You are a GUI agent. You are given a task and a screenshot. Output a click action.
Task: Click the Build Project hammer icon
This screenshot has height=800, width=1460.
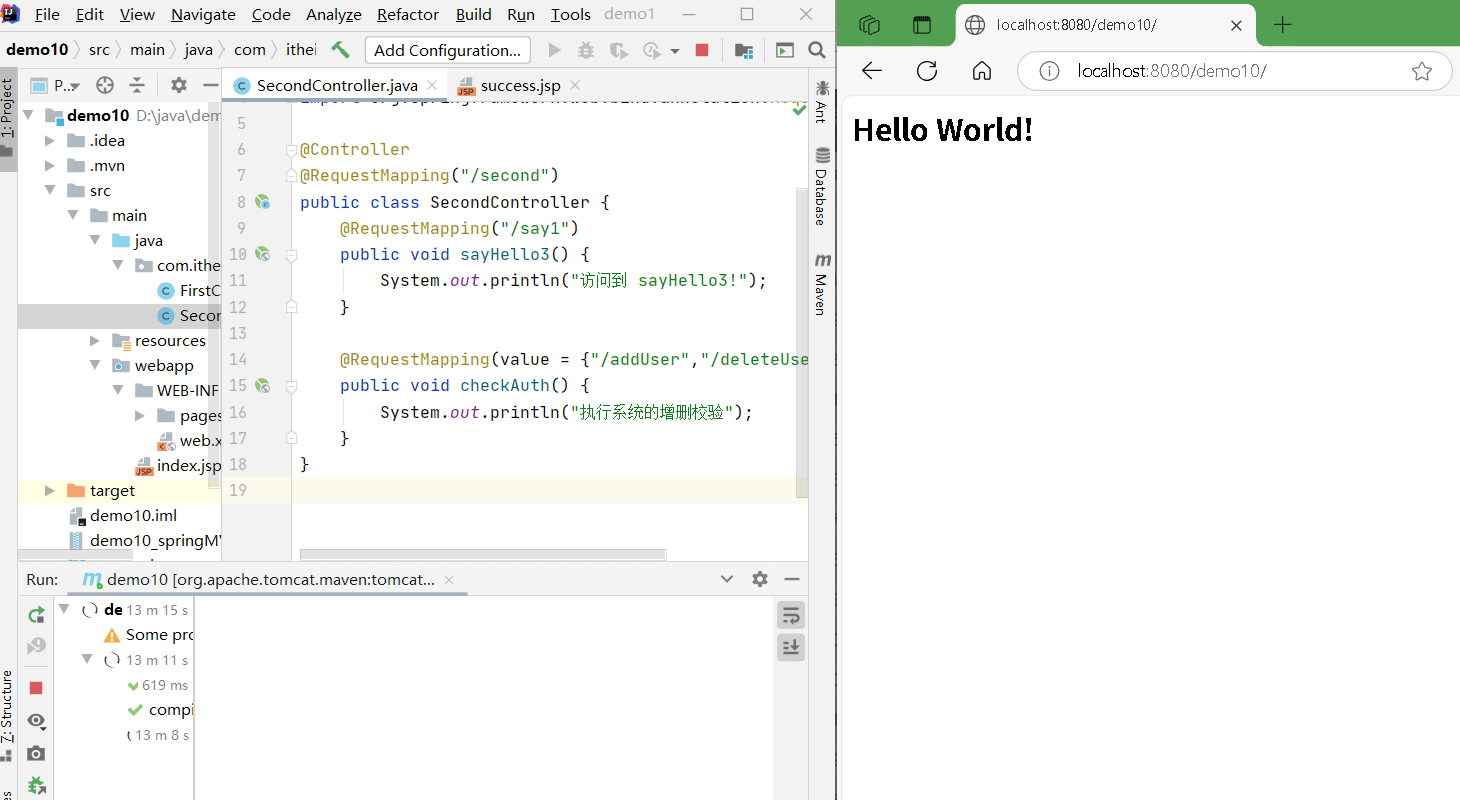(341, 50)
